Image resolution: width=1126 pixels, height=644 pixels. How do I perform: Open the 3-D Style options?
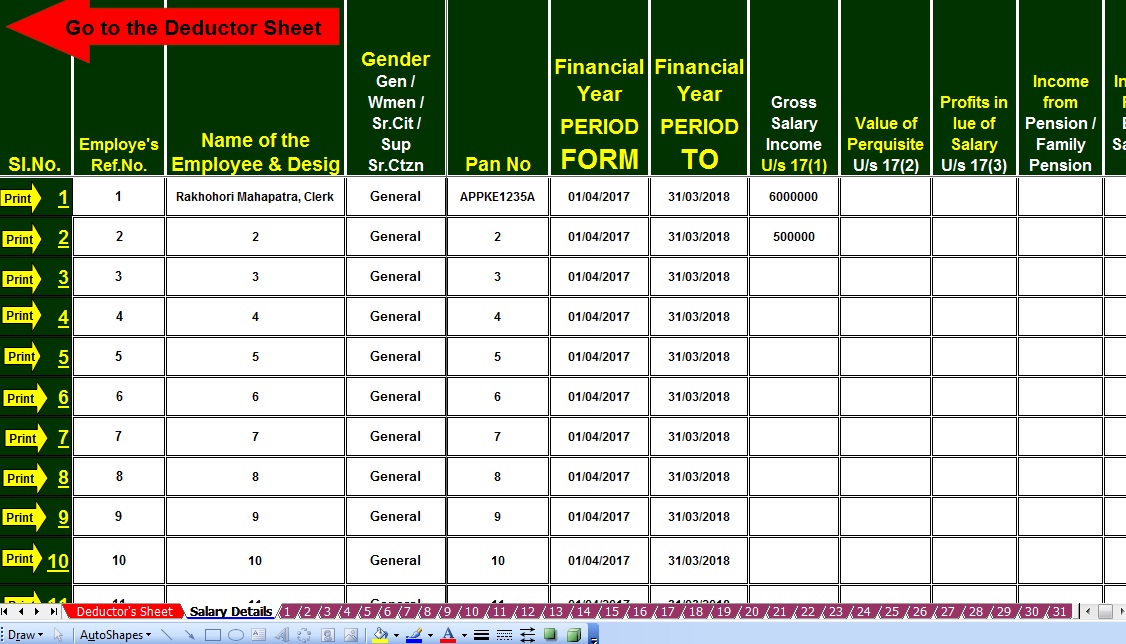574,635
